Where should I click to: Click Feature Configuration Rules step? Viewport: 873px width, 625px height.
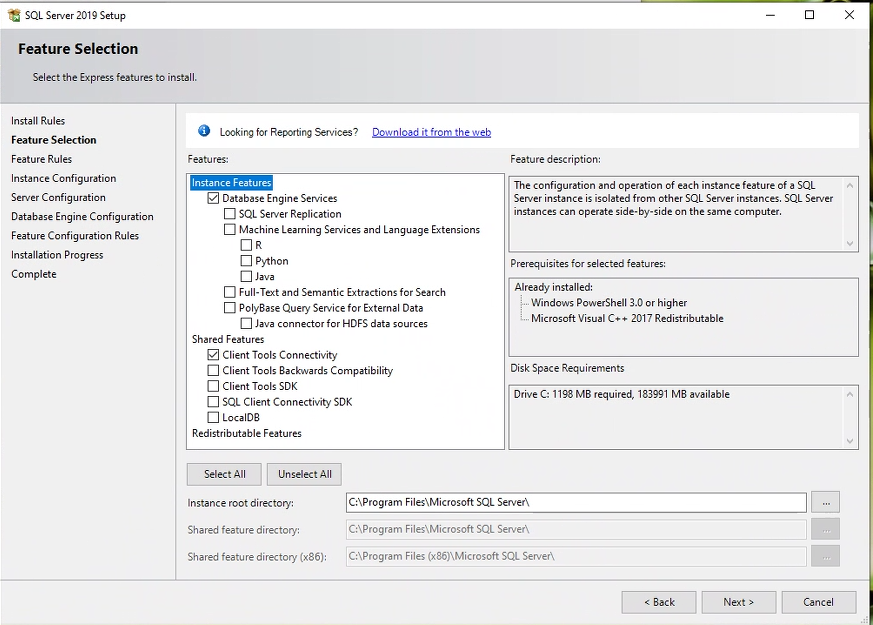(75, 235)
